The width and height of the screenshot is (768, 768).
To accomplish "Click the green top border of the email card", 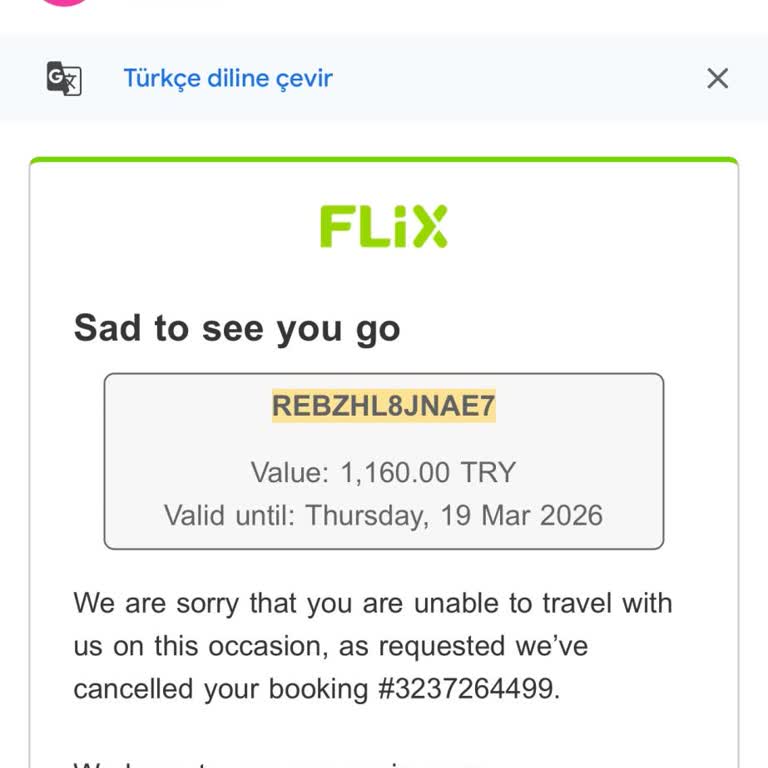I will click(x=383, y=160).
